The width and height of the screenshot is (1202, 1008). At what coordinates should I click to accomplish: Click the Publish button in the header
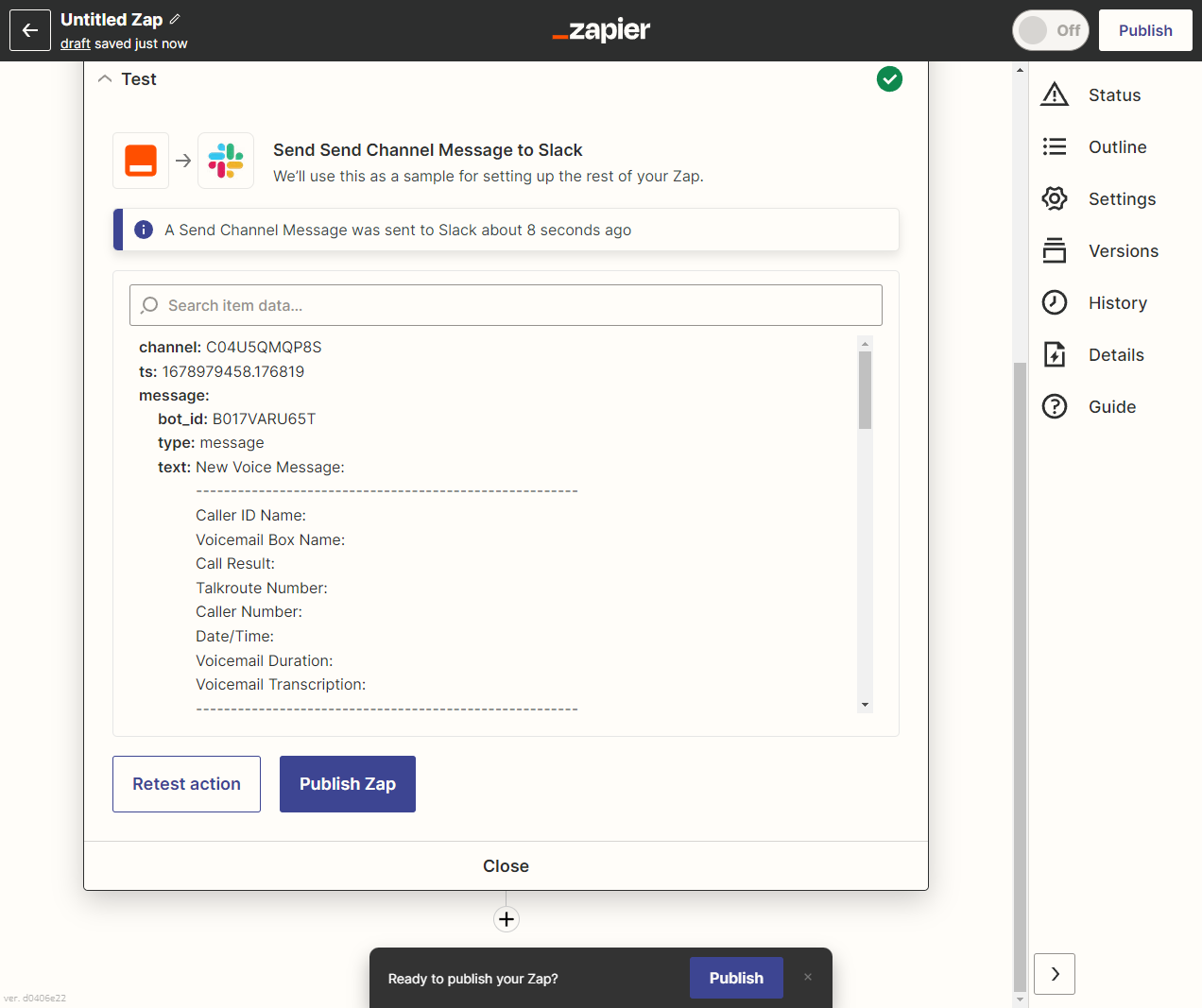1145,30
